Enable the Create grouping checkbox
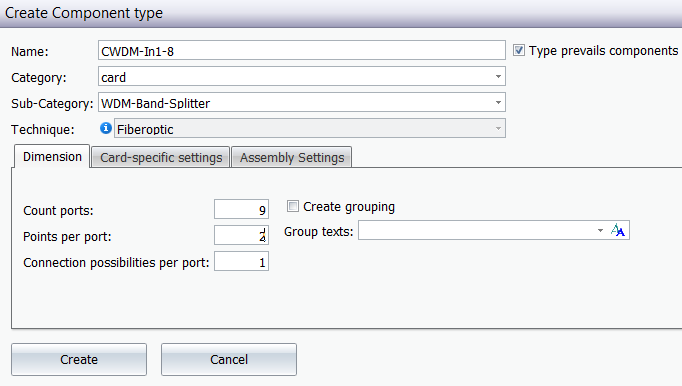The image size is (682, 386). pyautogui.click(x=293, y=206)
